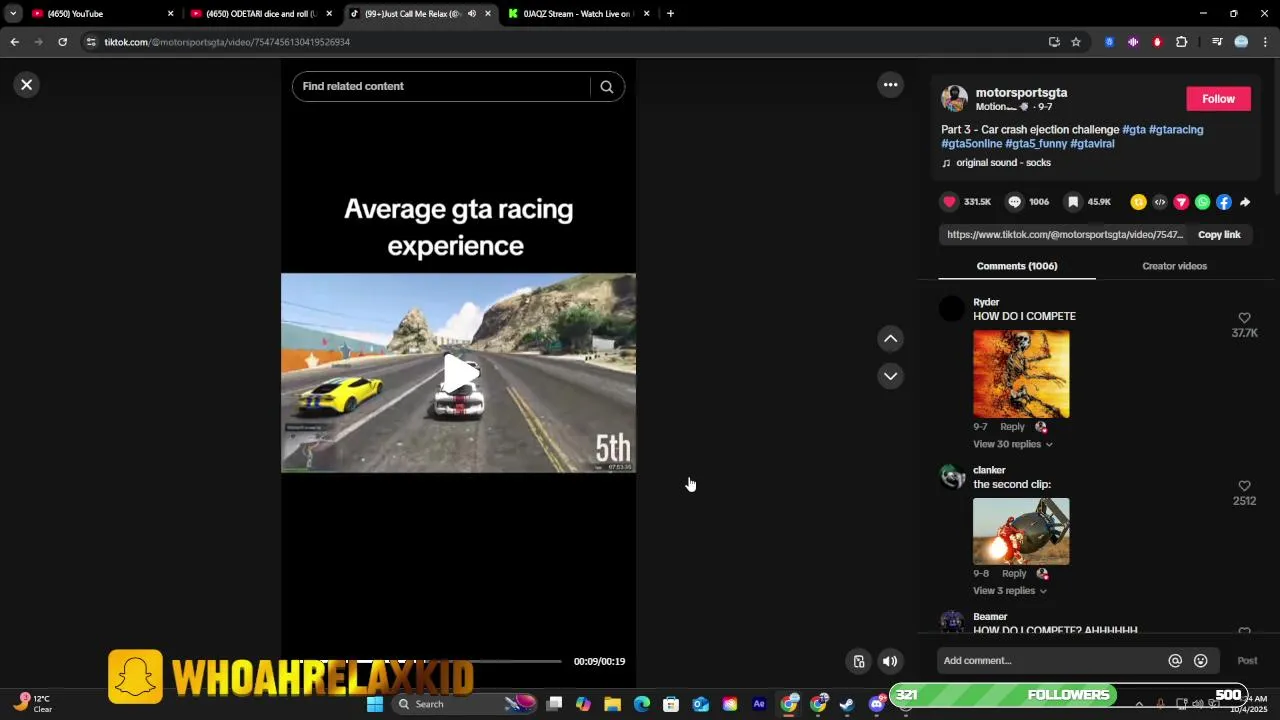Mute the video with speaker icon
The width and height of the screenshot is (1280, 720).
click(x=890, y=661)
